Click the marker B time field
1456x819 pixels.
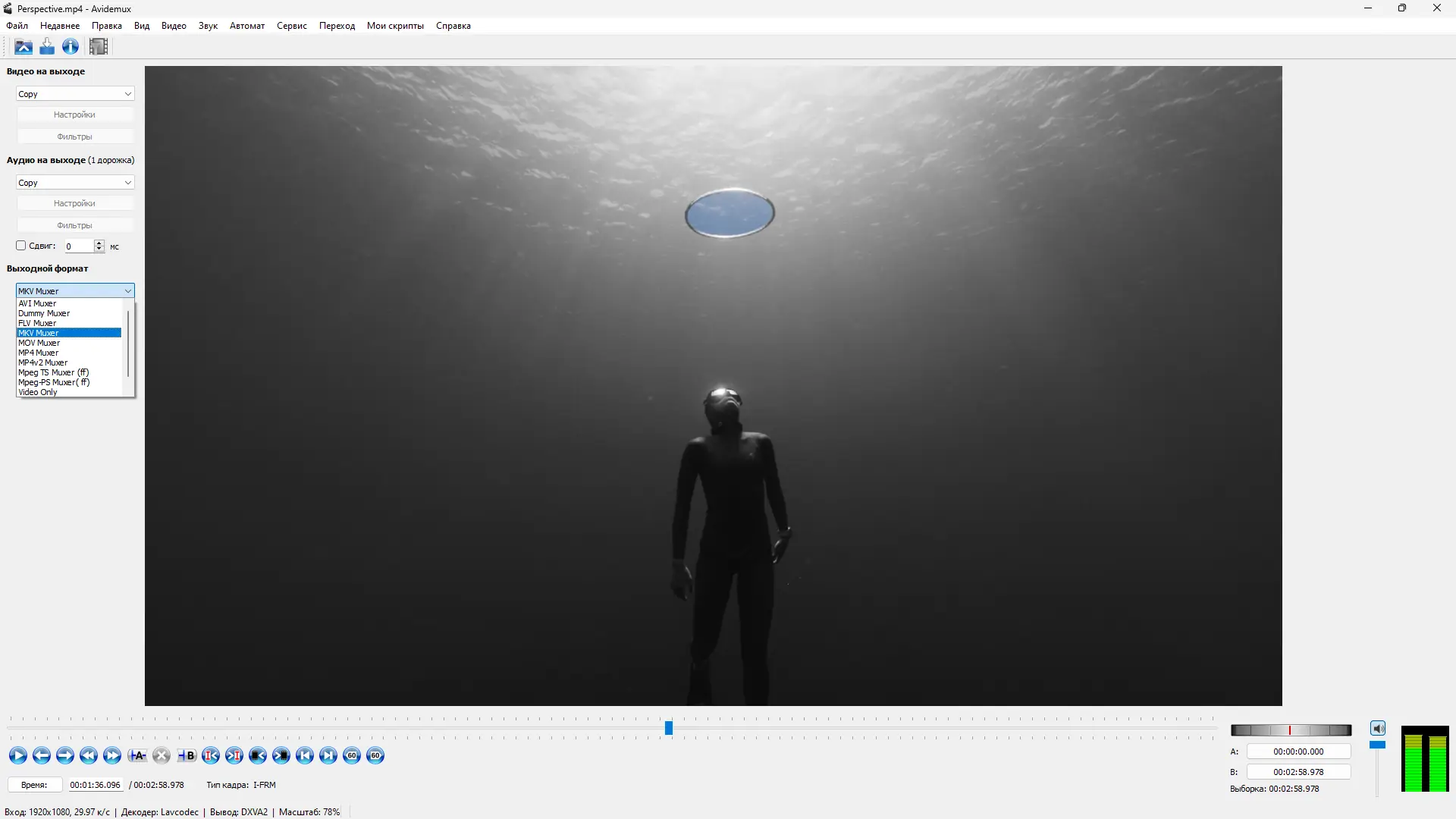point(1298,772)
